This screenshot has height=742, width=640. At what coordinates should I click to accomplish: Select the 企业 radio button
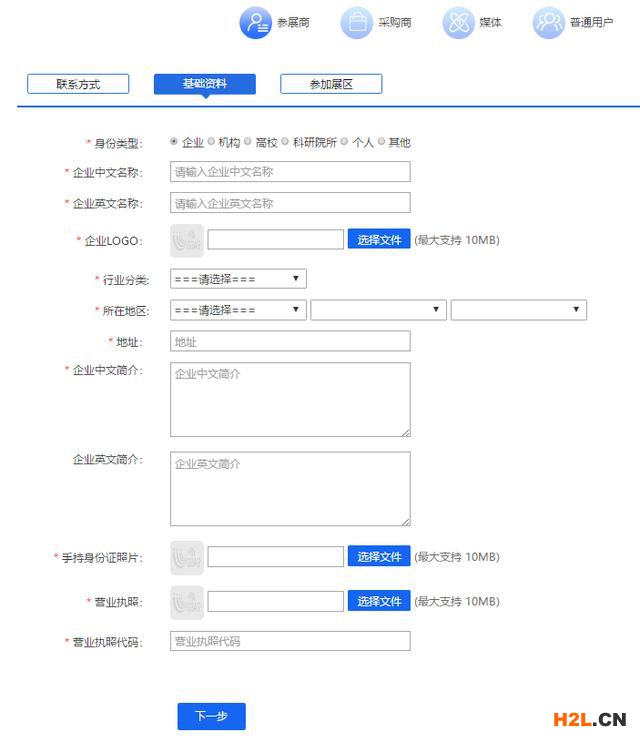click(174, 141)
